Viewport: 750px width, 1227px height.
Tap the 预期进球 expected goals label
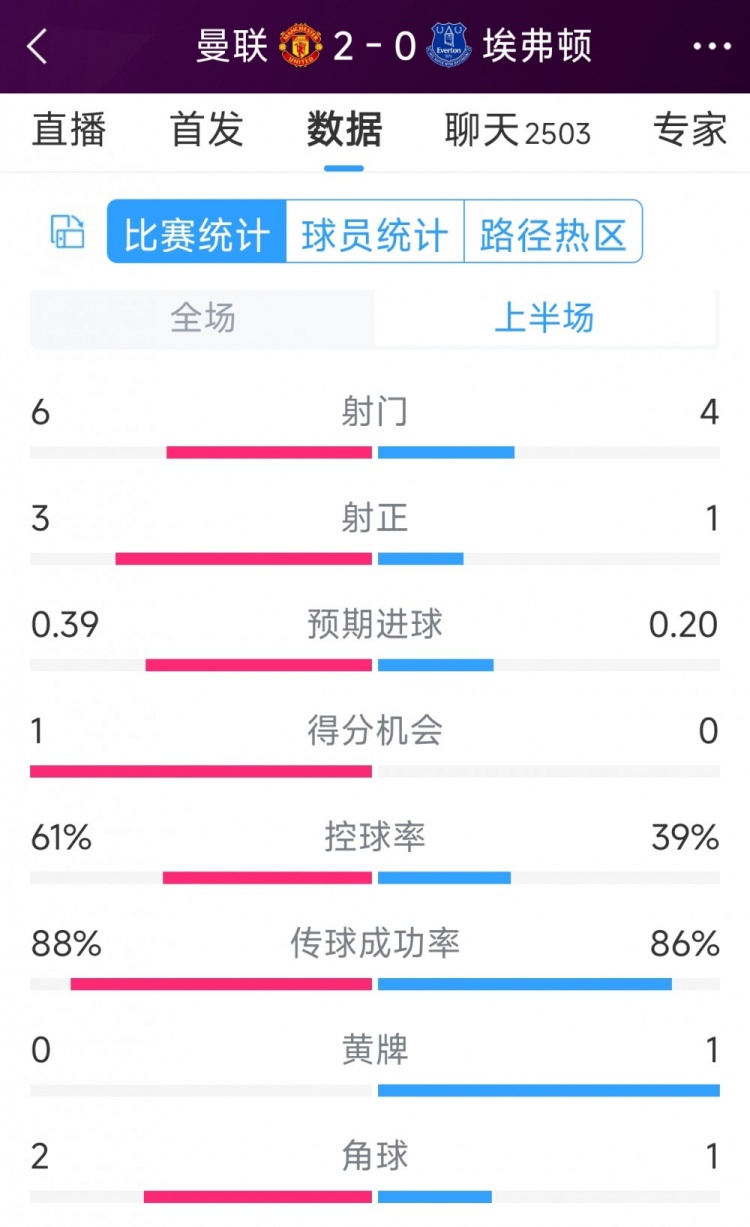point(375,624)
